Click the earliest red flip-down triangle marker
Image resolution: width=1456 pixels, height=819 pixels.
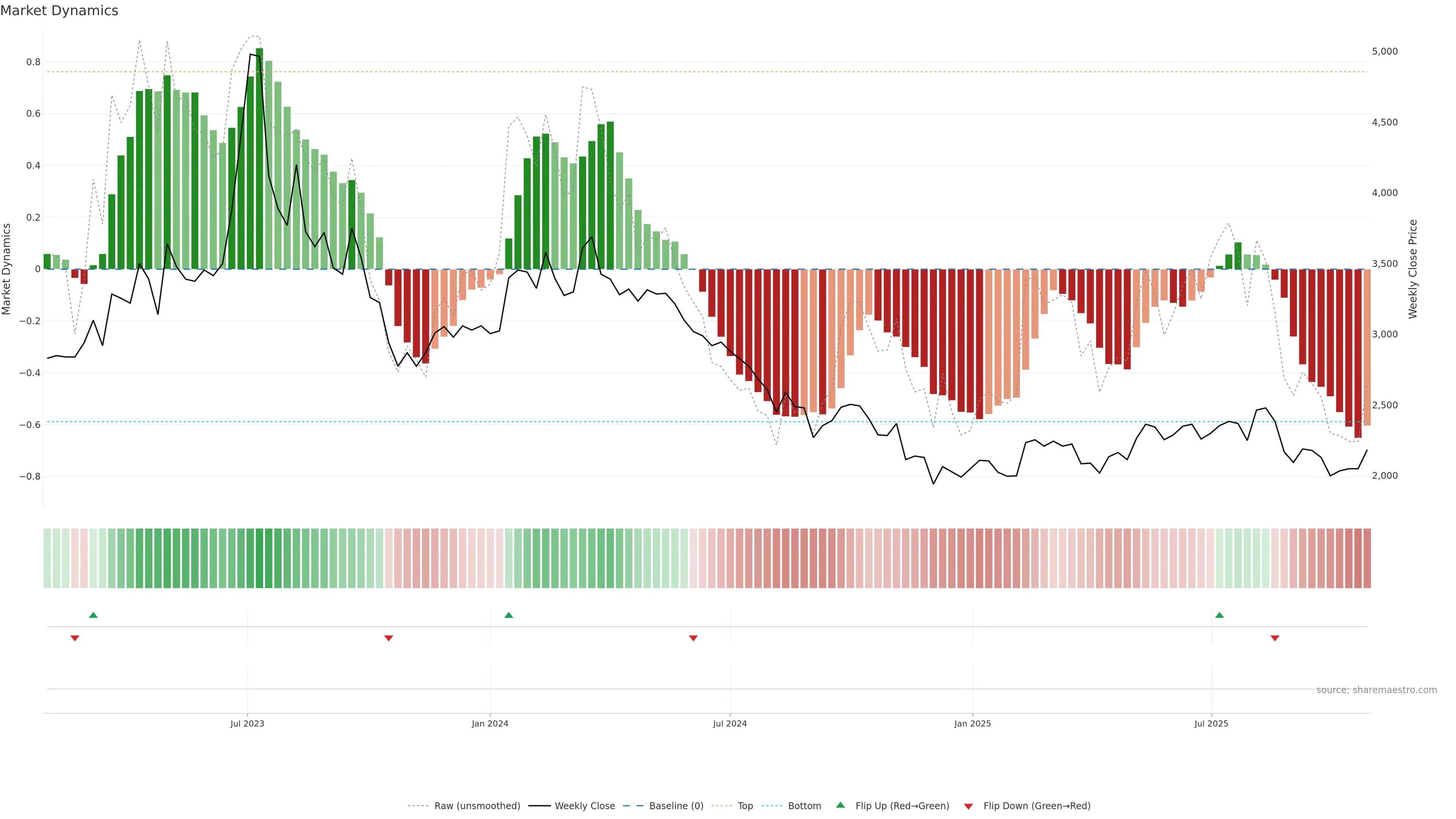click(75, 638)
